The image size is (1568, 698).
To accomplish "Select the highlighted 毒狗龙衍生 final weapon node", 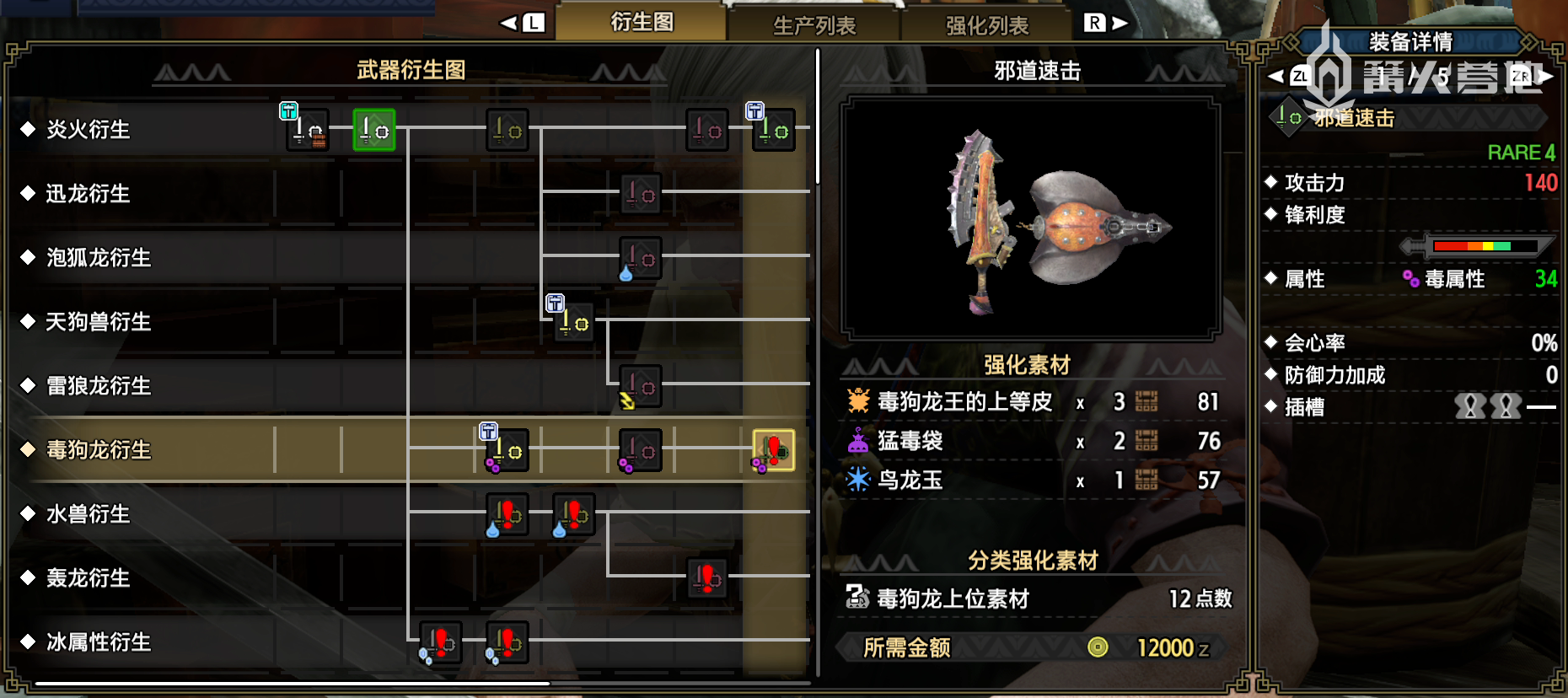I will [x=774, y=450].
